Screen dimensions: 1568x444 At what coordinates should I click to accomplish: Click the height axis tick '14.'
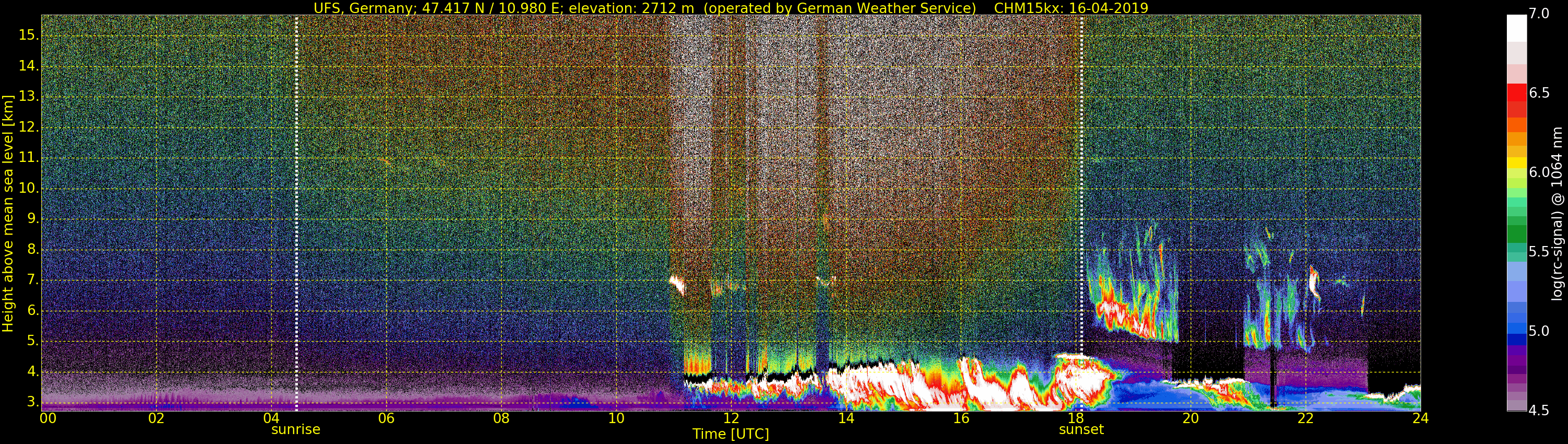coord(29,66)
